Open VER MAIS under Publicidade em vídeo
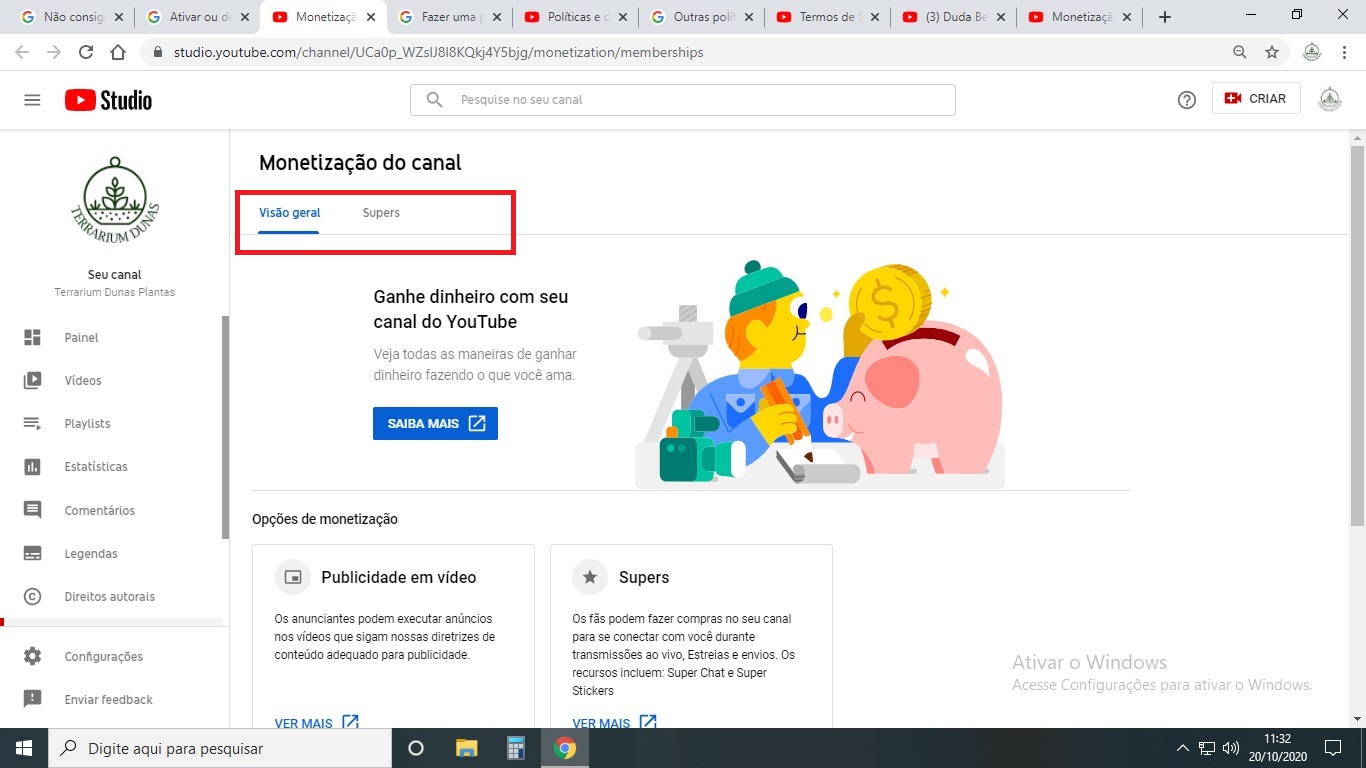The height and width of the screenshot is (768, 1366). point(316,722)
